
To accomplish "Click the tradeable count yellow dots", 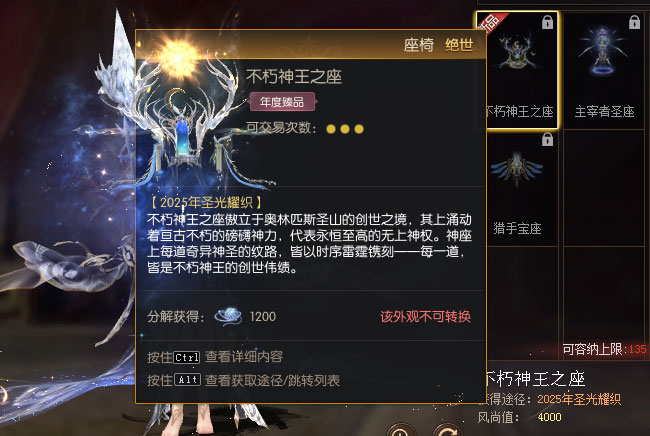I will pyautogui.click(x=345, y=129).
